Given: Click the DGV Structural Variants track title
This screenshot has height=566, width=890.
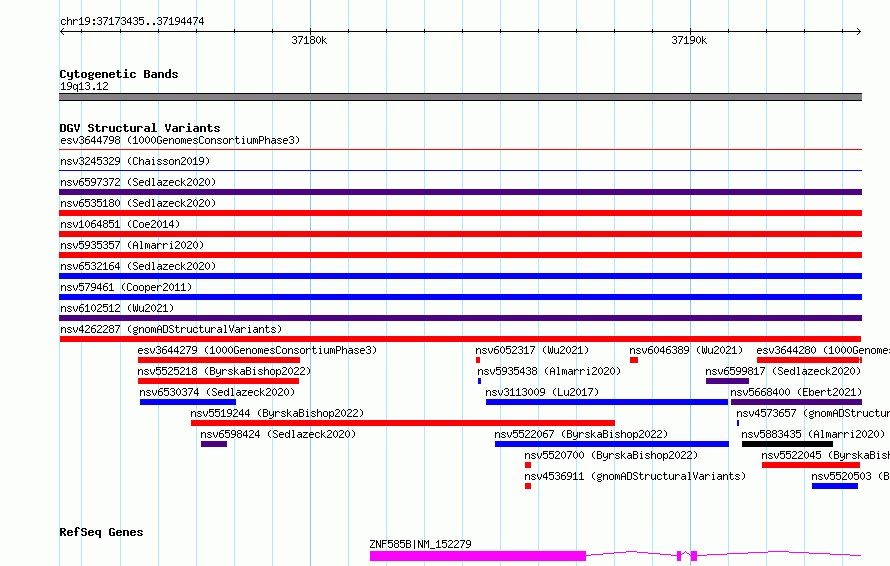Looking at the screenshot, I should coord(140,128).
